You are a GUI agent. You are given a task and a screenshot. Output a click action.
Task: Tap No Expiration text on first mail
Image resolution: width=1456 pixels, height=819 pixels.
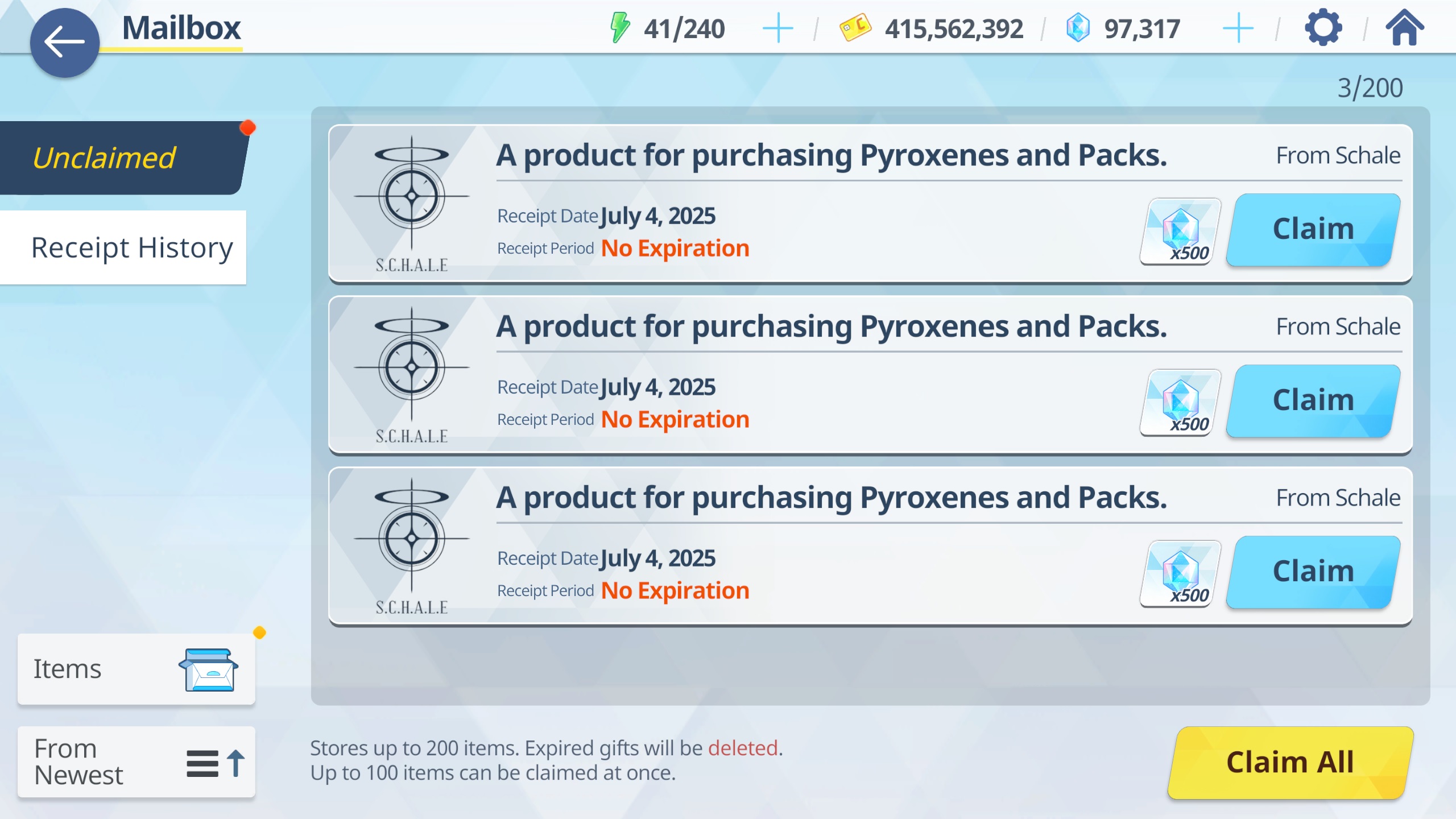pyautogui.click(x=675, y=249)
